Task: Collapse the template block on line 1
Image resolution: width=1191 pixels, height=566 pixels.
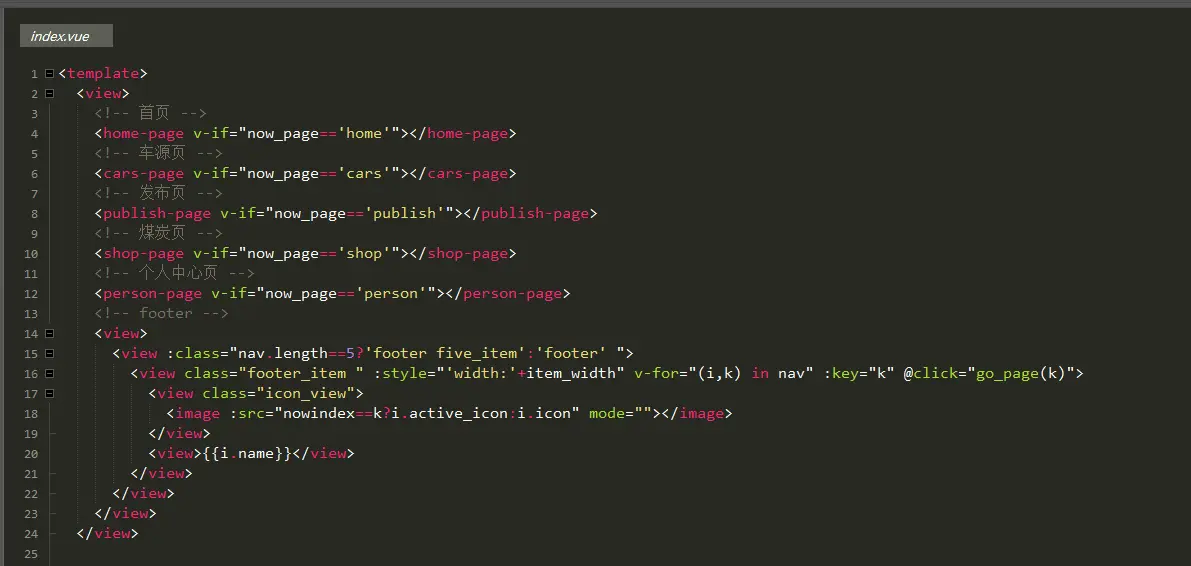Action: (x=49, y=74)
